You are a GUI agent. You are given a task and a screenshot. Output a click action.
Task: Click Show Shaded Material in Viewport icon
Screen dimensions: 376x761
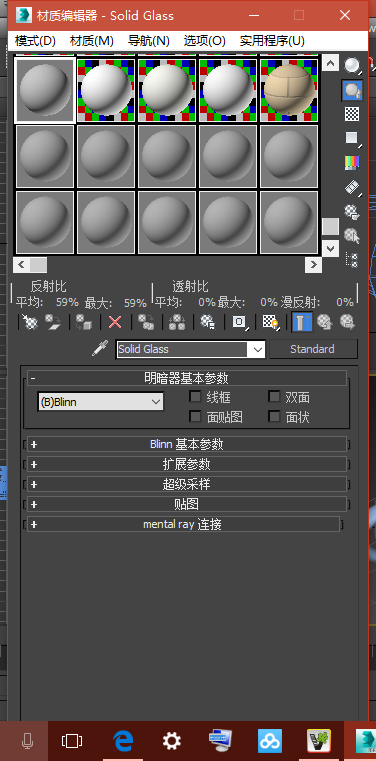tap(270, 322)
